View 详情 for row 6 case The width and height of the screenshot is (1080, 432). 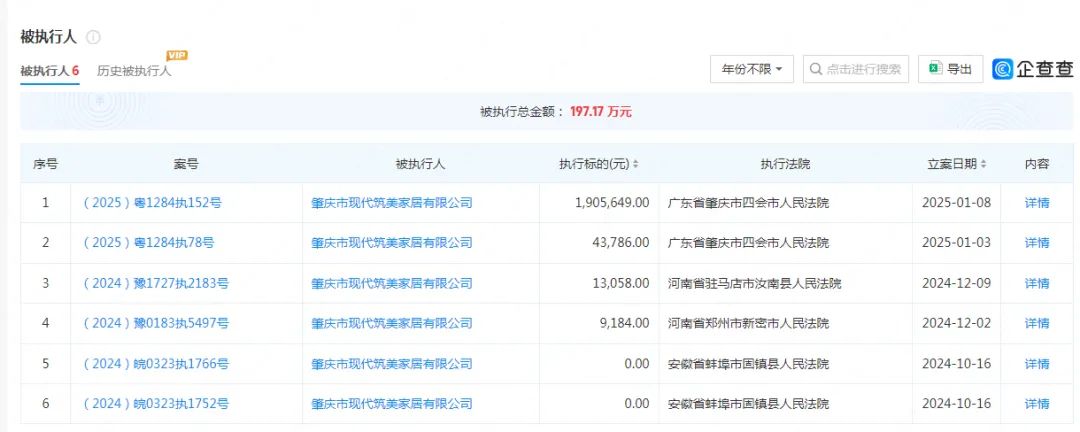coord(1037,404)
